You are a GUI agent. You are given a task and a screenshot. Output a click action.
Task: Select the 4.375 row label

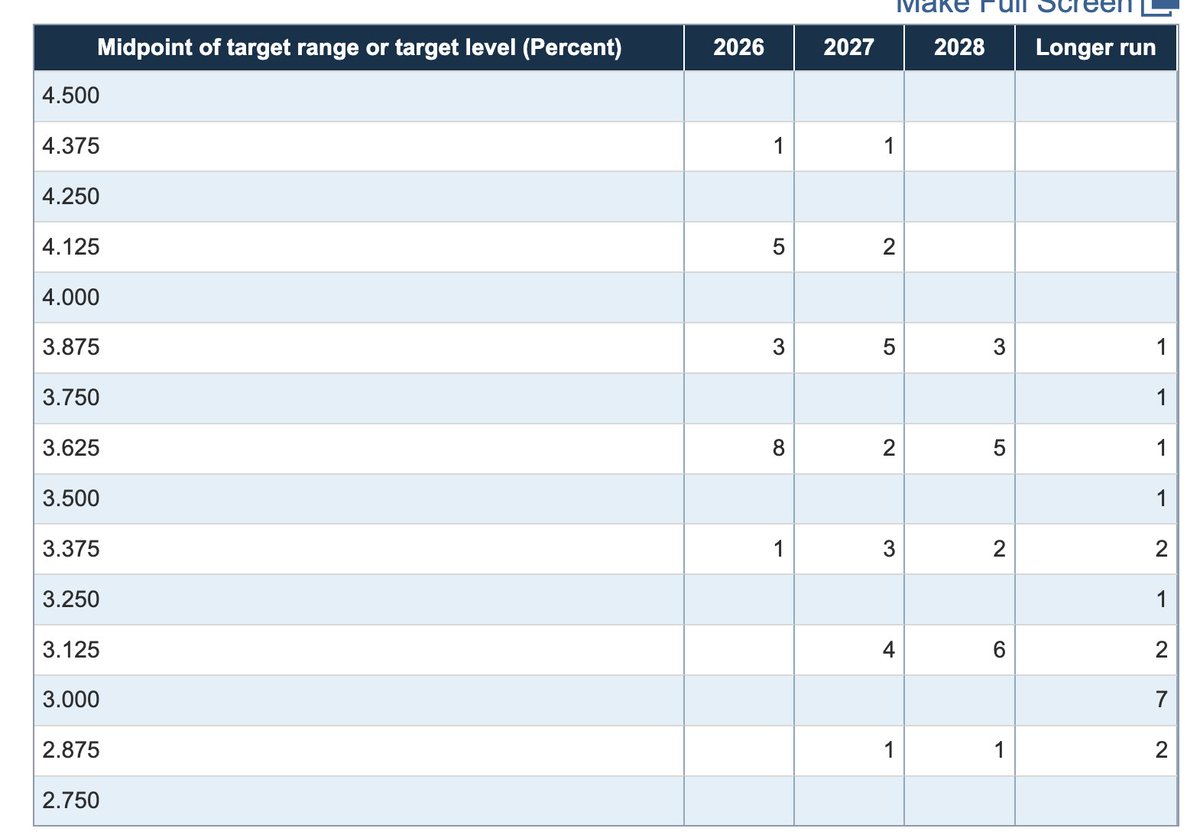(x=71, y=146)
